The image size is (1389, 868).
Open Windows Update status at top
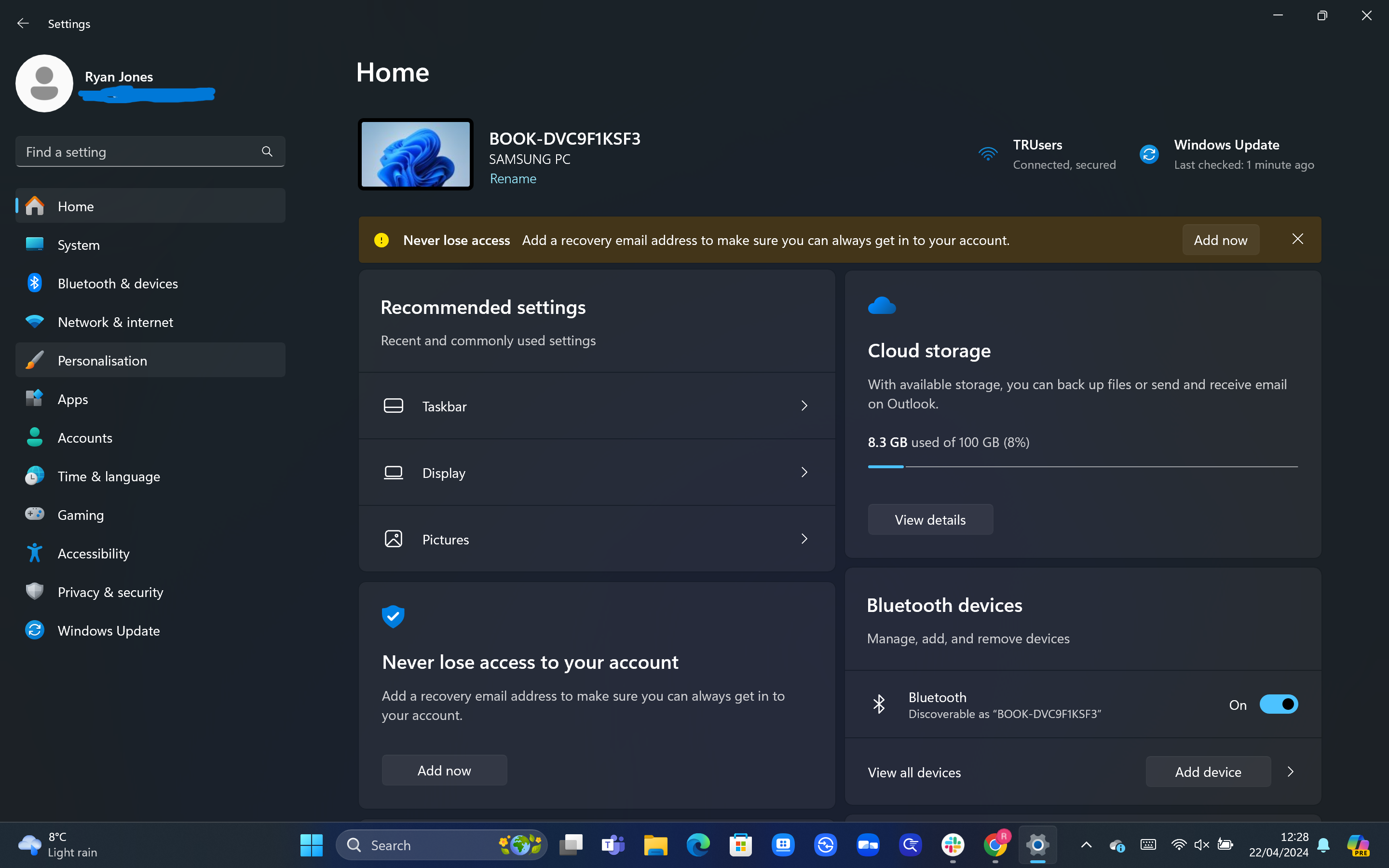1226,154
